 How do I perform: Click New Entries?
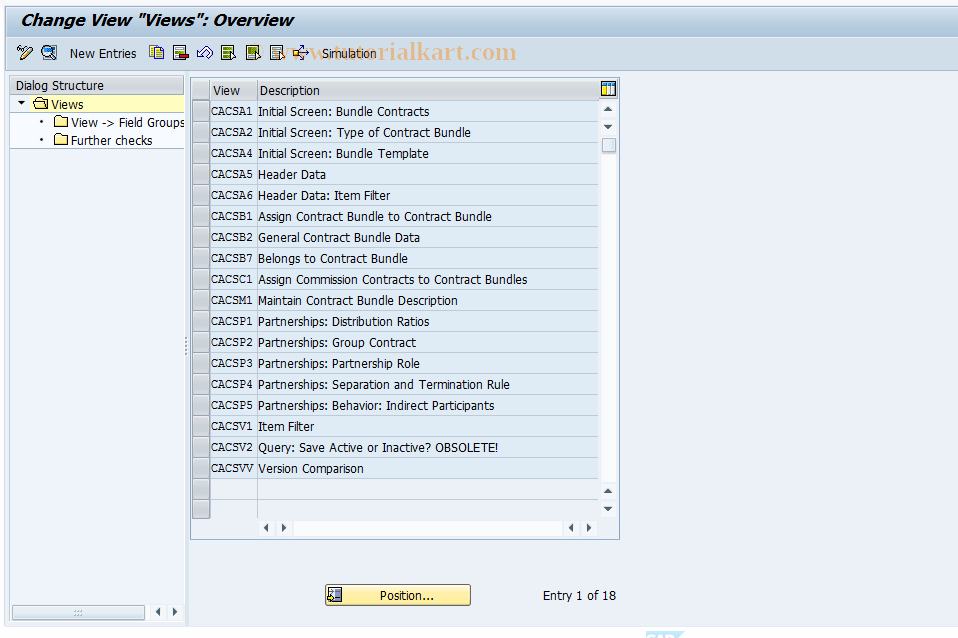tap(103, 53)
